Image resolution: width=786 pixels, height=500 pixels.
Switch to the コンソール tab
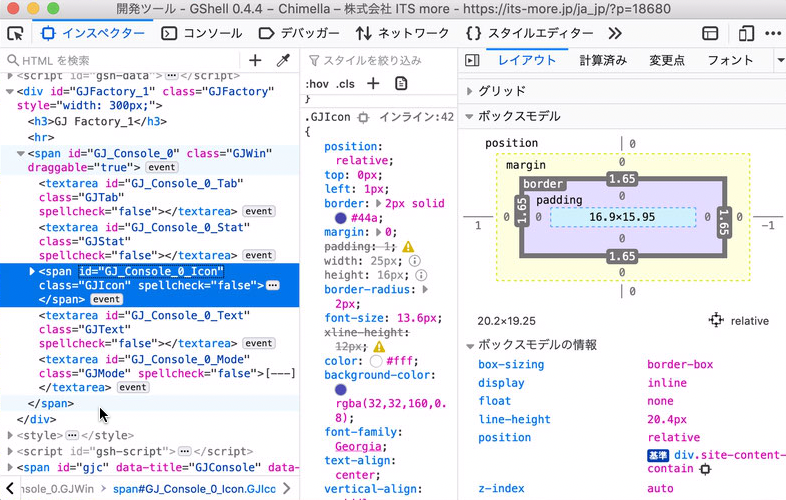(202, 33)
